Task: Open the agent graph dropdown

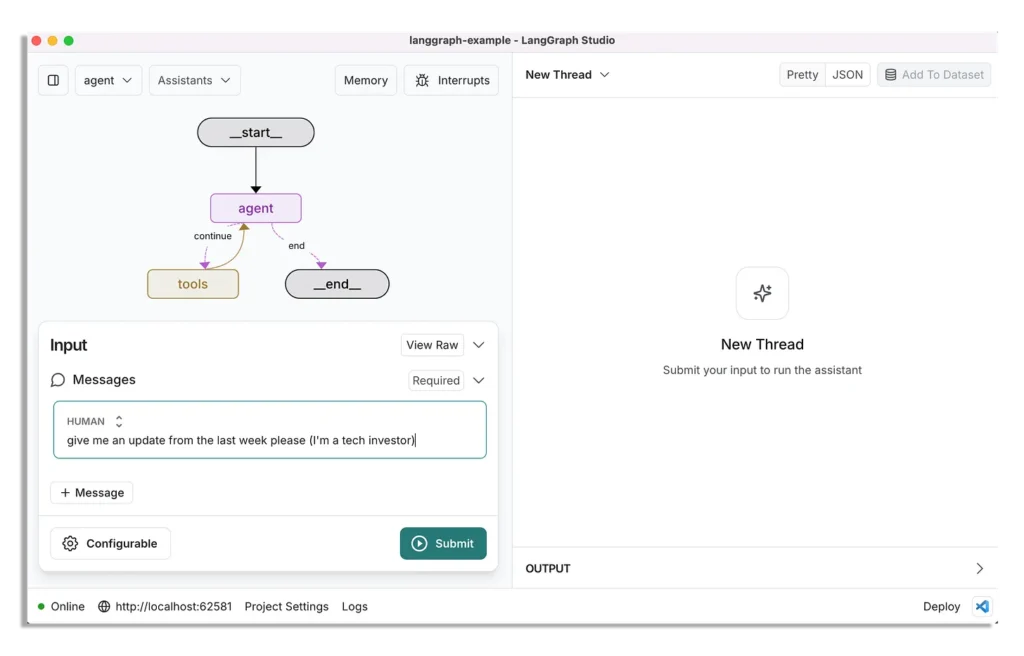Action: 108,80
